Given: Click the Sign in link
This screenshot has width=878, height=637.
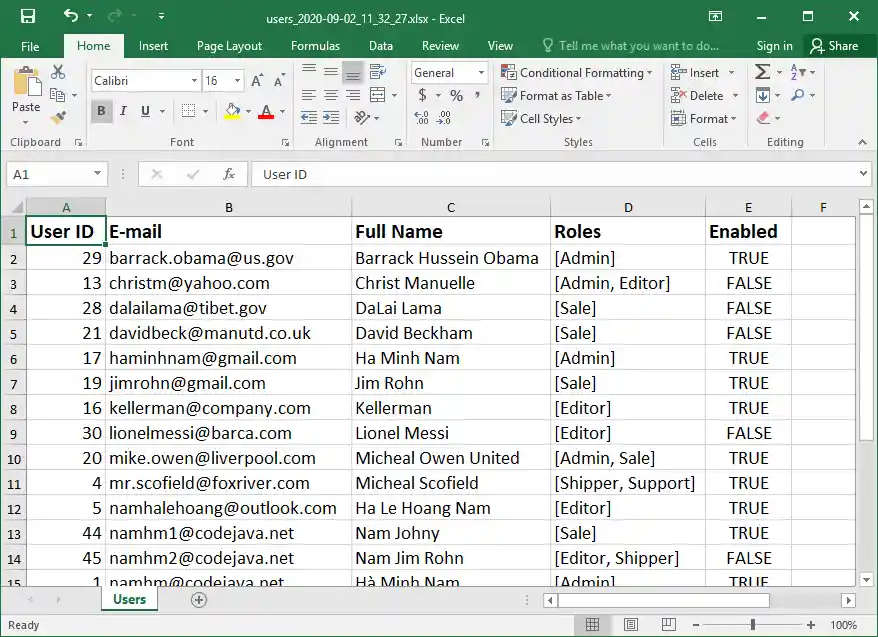Looking at the screenshot, I should (774, 45).
